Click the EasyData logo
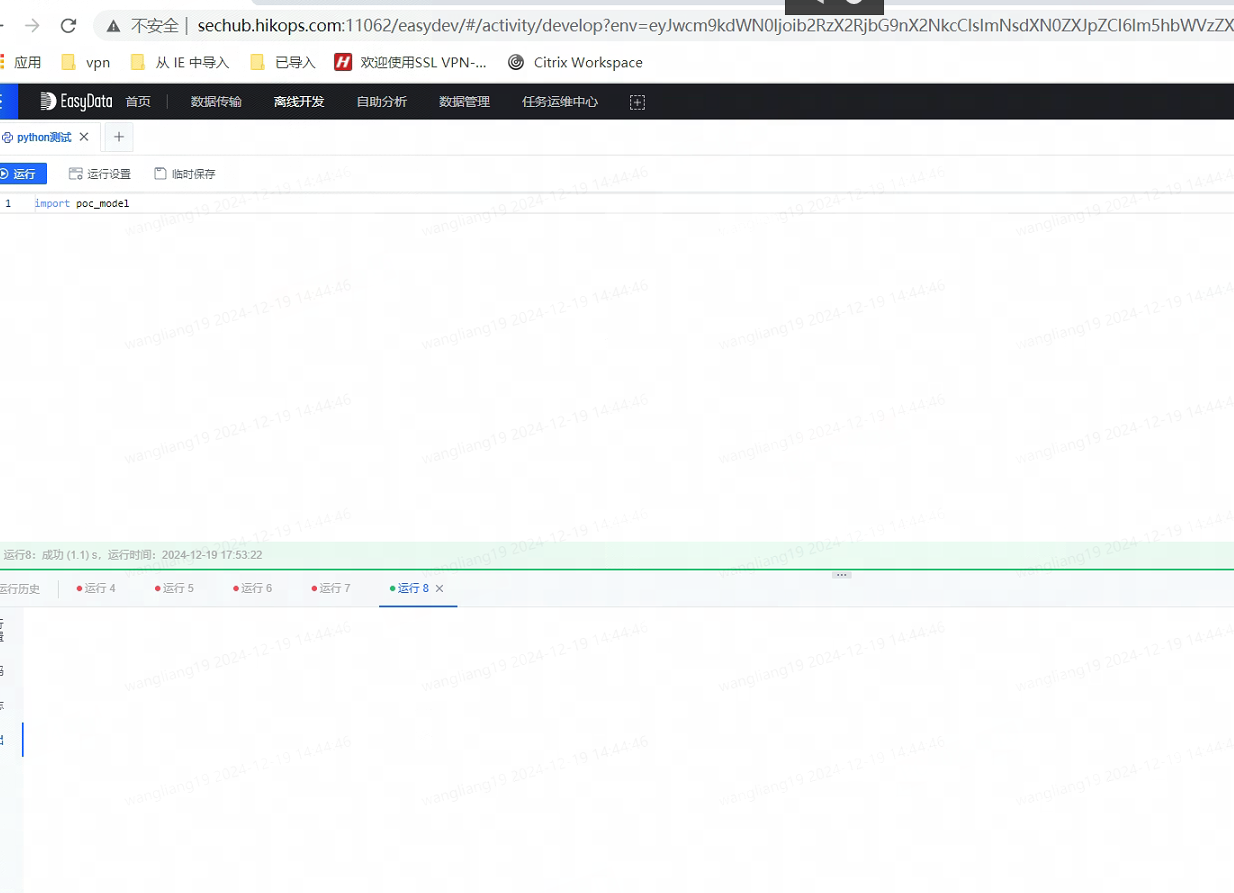 click(76, 101)
